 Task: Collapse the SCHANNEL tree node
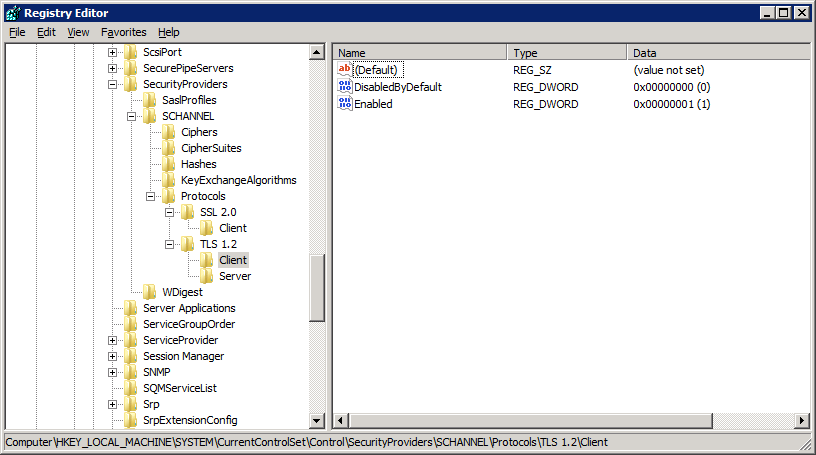click(x=132, y=116)
